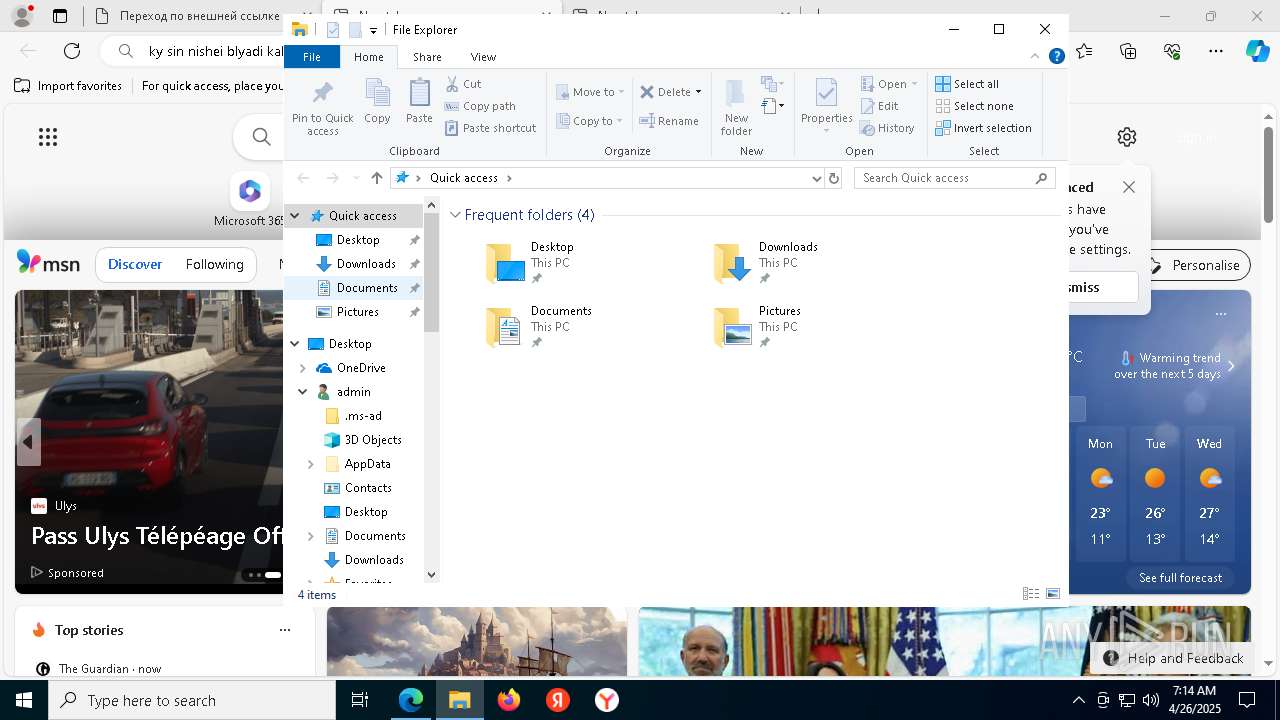Dismiss the Edge notification popup close
Viewport: 1280px width, 720px height.
click(1129, 187)
